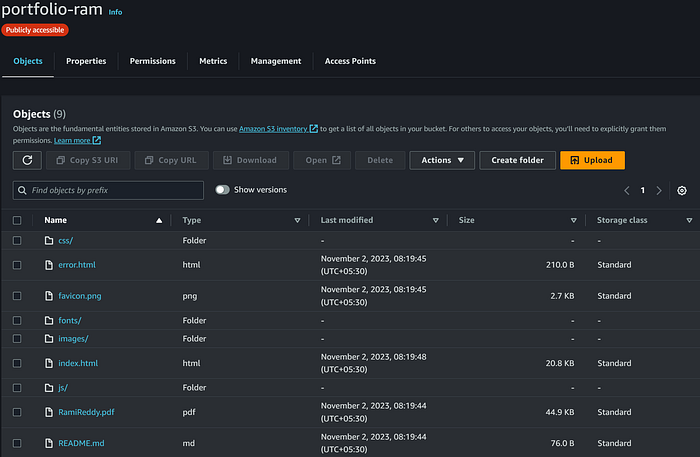This screenshot has height=457, width=700.
Task: Select the favicon.png row checkbox
Action: (17, 296)
